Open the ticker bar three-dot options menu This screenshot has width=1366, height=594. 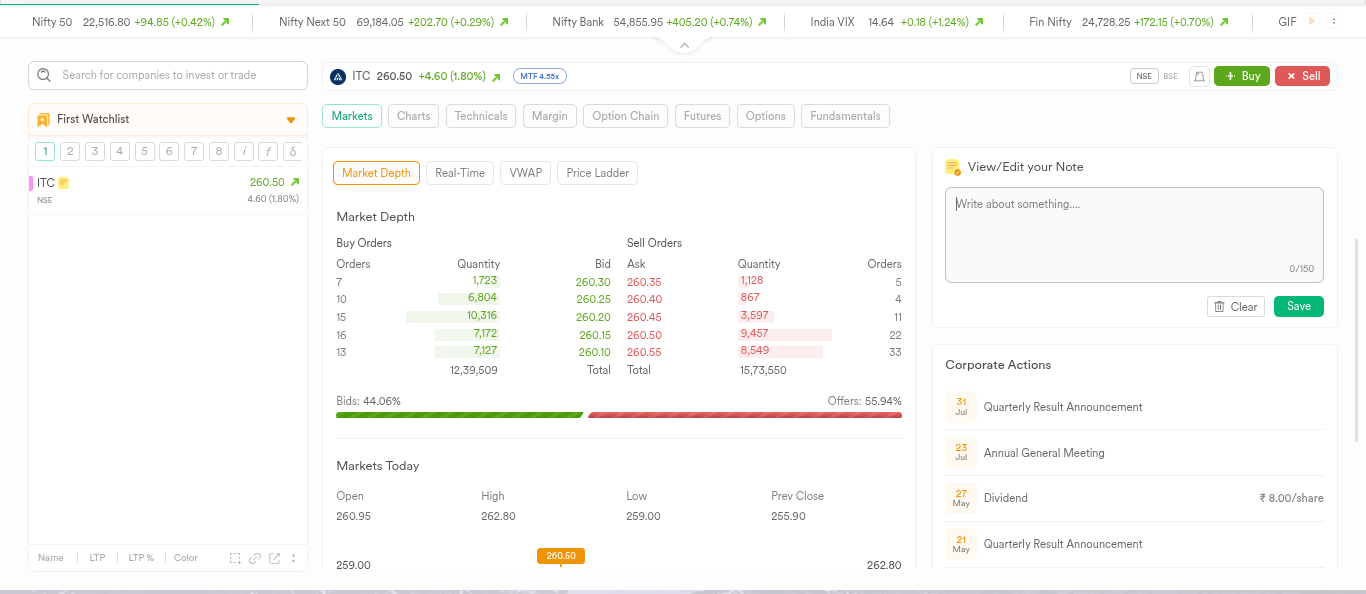tap(1333, 21)
